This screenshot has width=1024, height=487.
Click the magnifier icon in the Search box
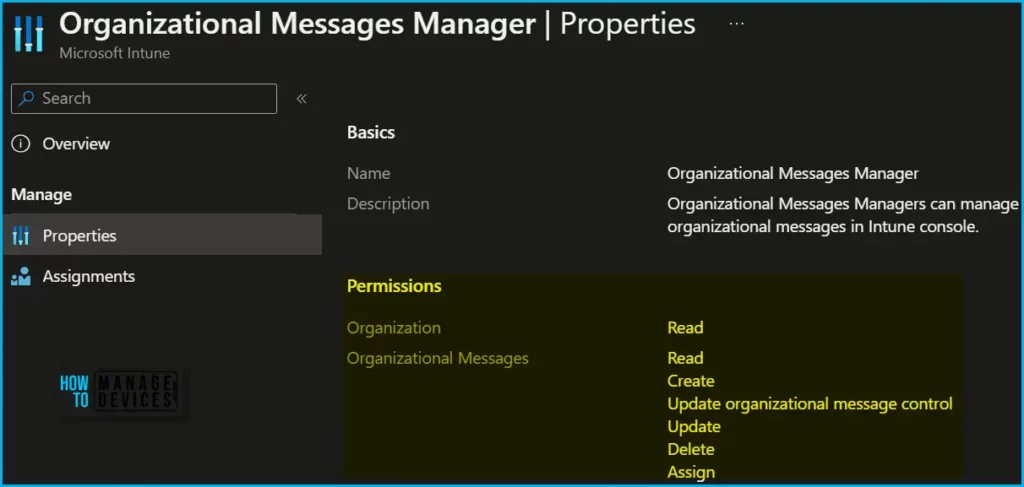26,99
